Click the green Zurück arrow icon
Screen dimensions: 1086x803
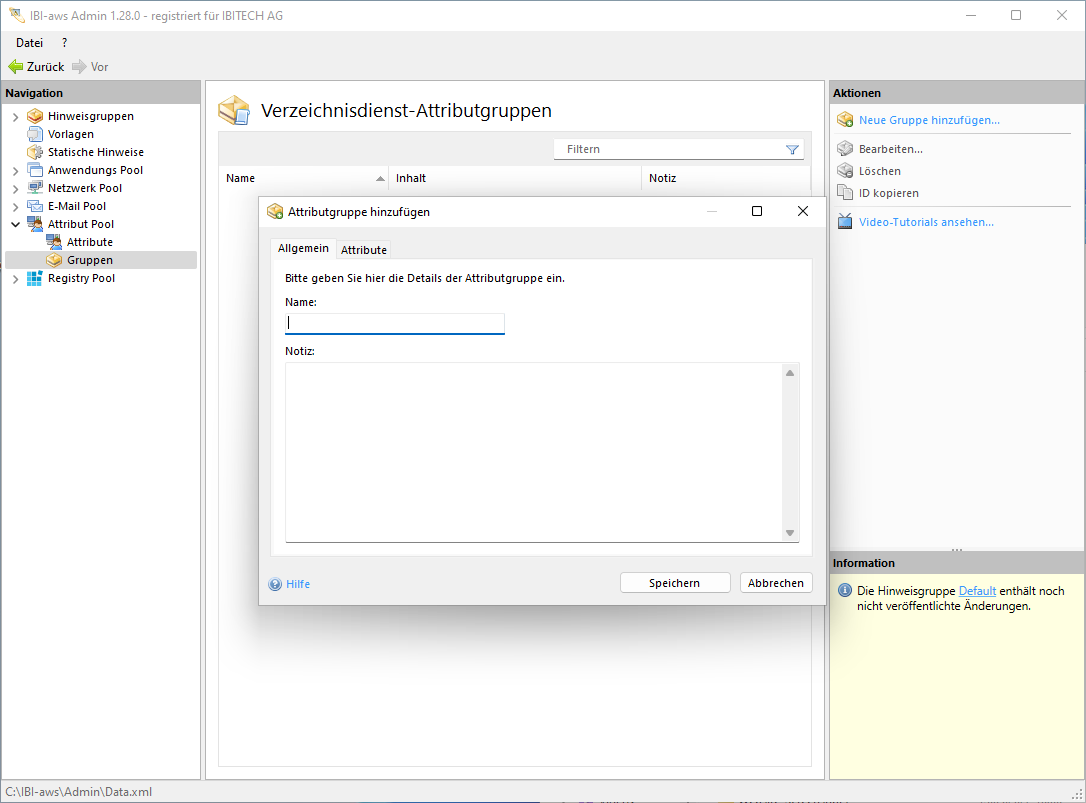click(x=15, y=67)
